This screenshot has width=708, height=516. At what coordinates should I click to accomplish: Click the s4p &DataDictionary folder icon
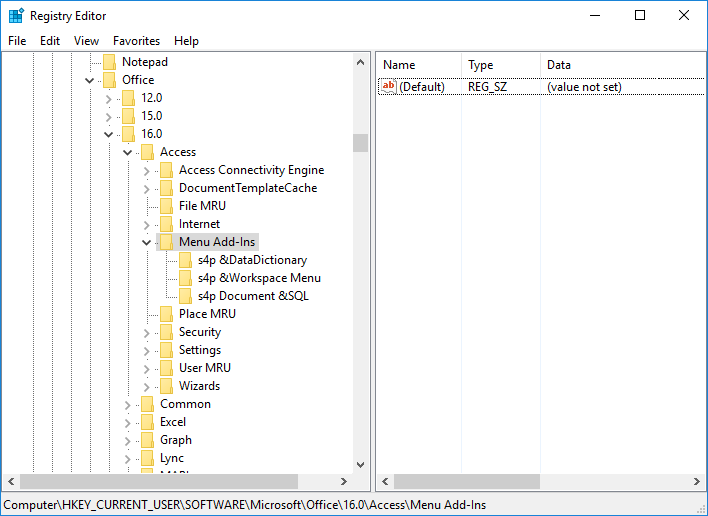[x=185, y=260]
